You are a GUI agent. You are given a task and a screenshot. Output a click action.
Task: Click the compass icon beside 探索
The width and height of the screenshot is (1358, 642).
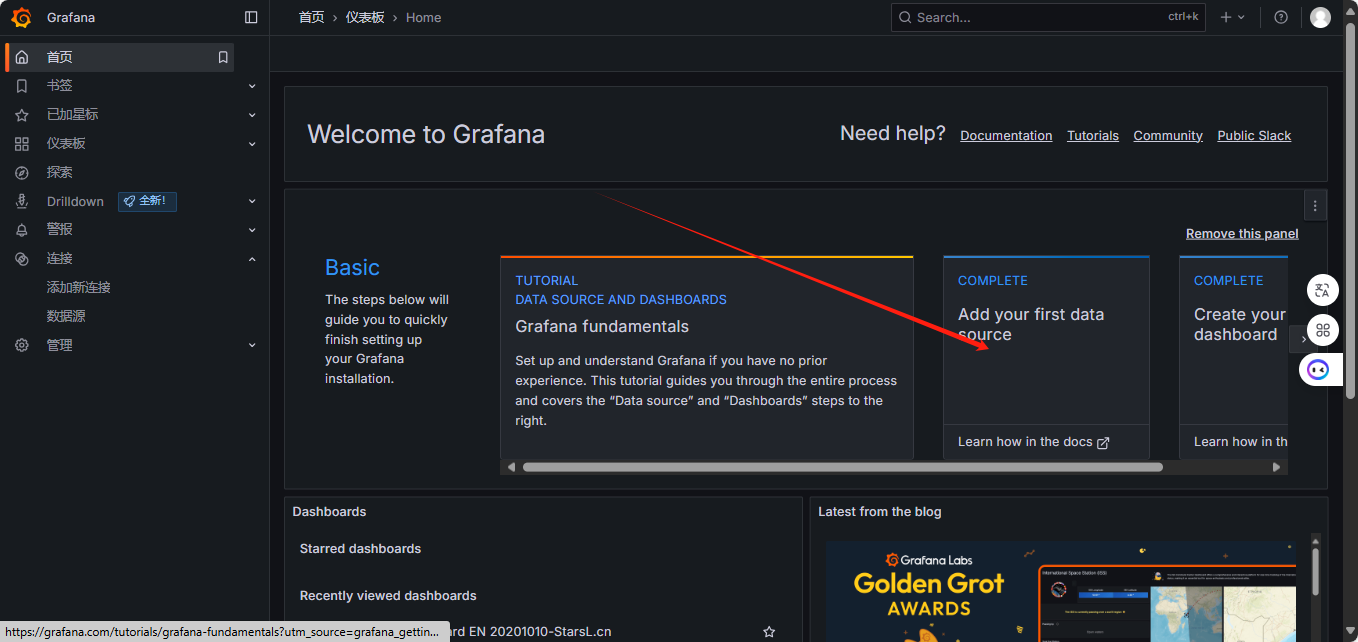(22, 172)
